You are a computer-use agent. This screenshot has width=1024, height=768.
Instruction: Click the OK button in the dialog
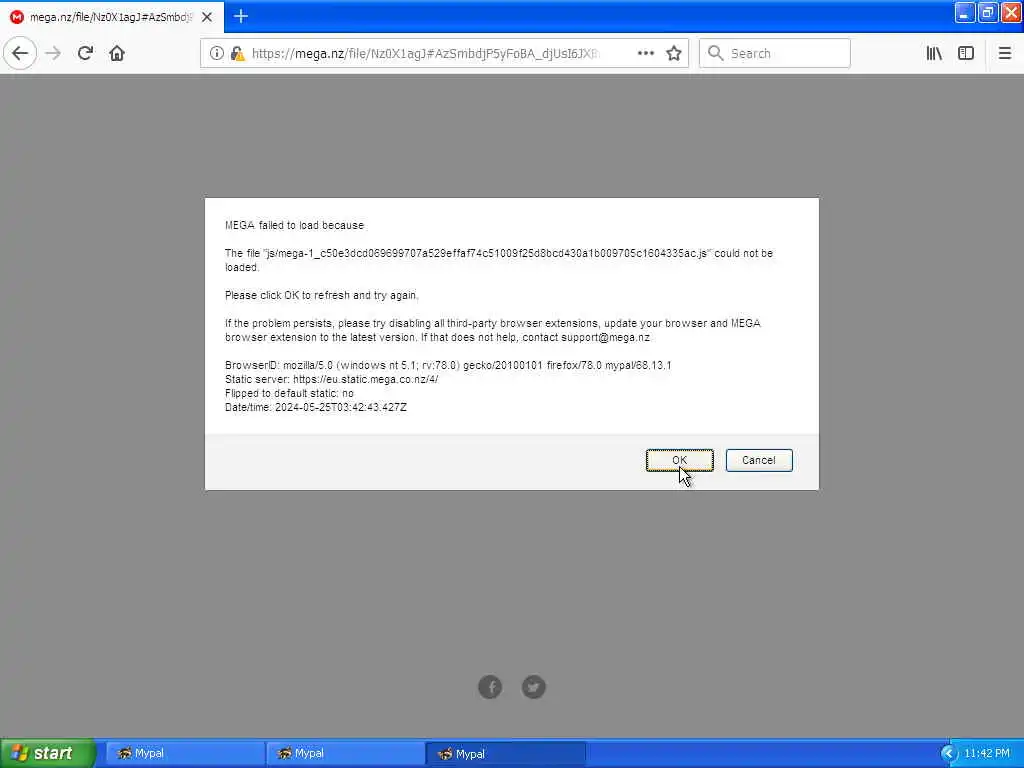click(679, 460)
